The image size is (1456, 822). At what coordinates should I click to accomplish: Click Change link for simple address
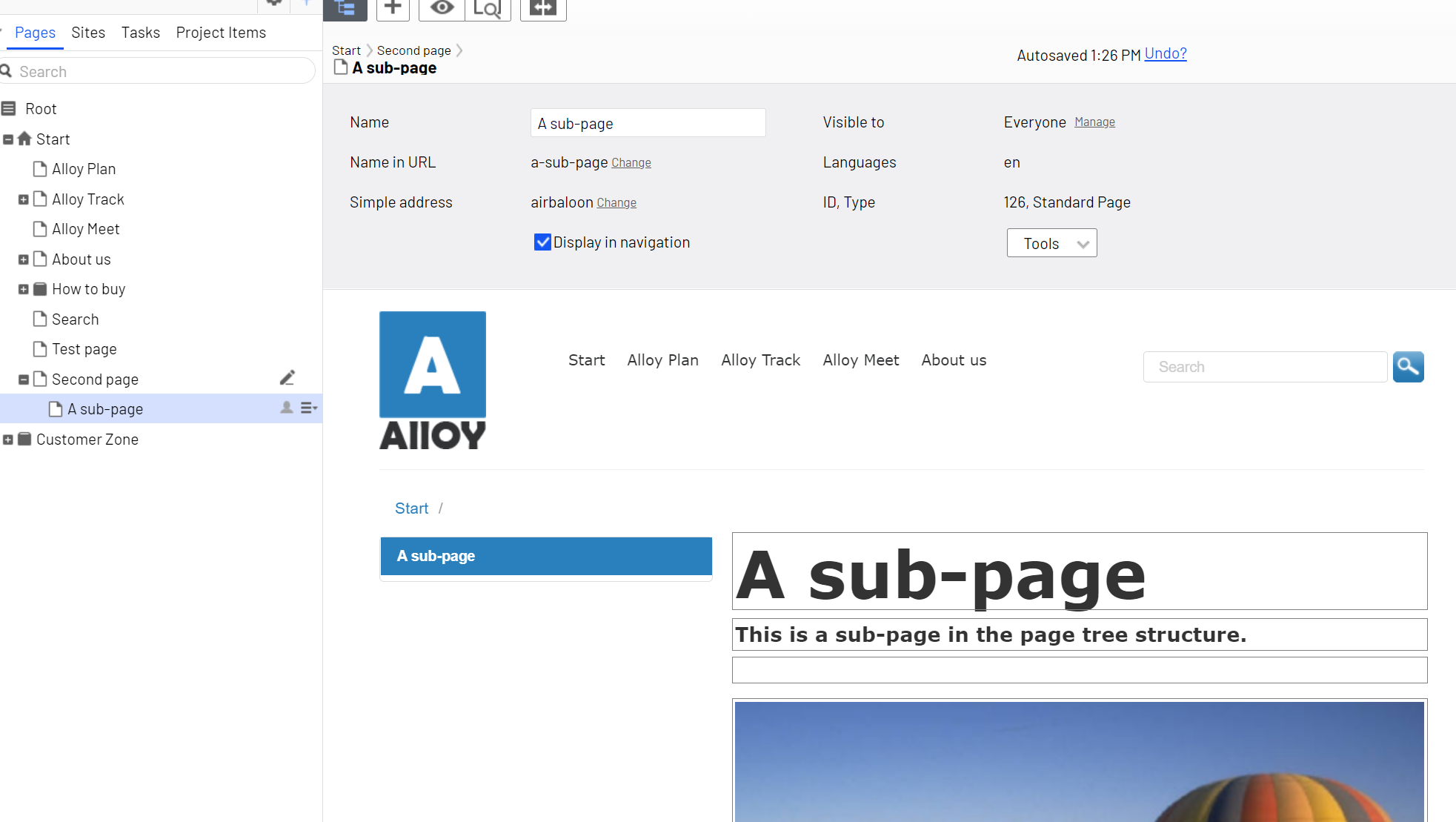click(x=616, y=203)
